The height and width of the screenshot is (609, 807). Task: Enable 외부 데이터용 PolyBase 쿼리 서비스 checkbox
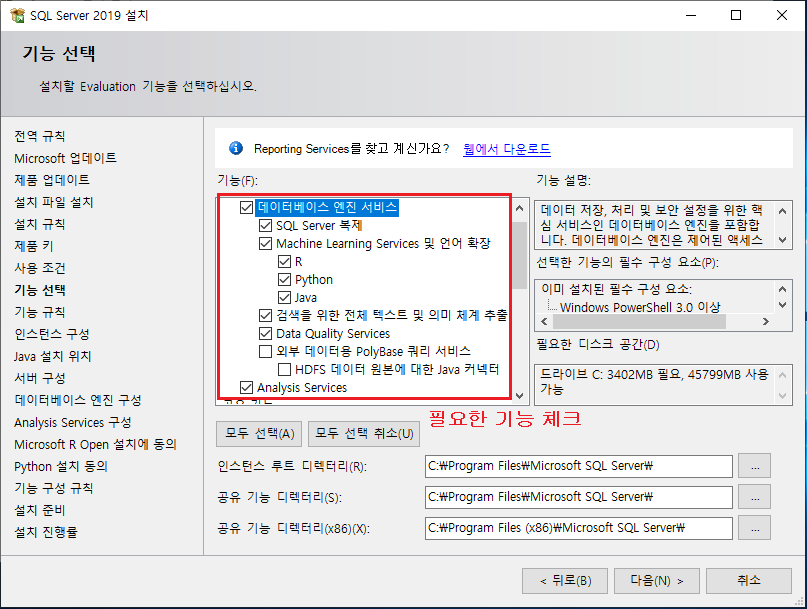tap(266, 352)
